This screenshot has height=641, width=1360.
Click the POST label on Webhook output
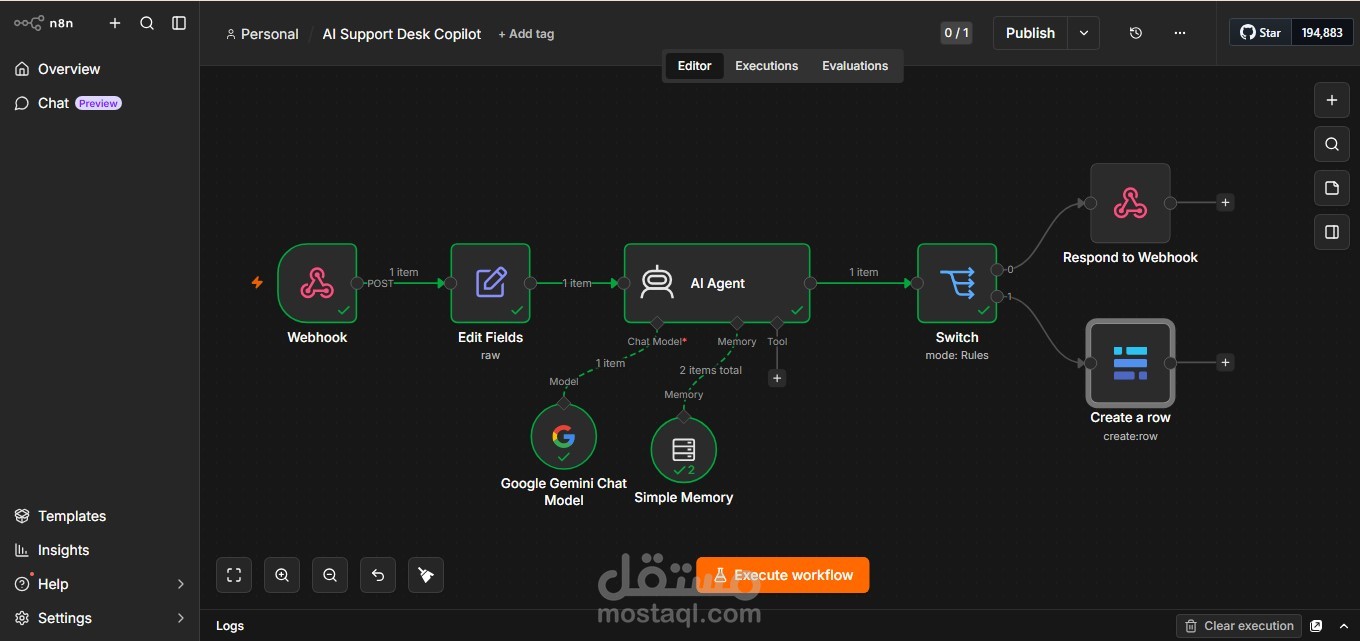point(380,284)
